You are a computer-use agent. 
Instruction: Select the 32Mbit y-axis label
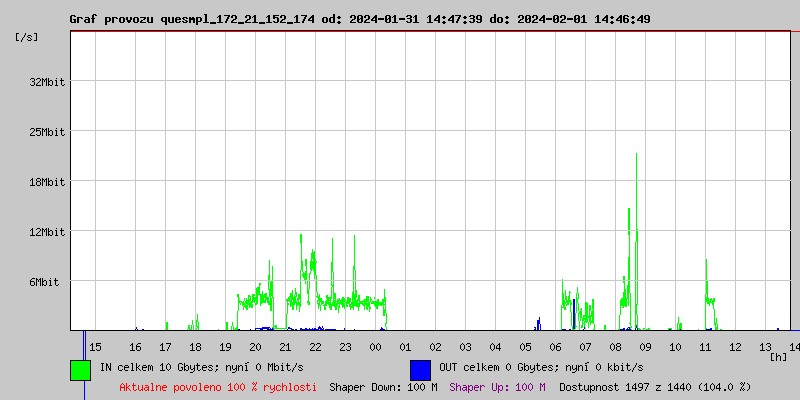point(47,82)
